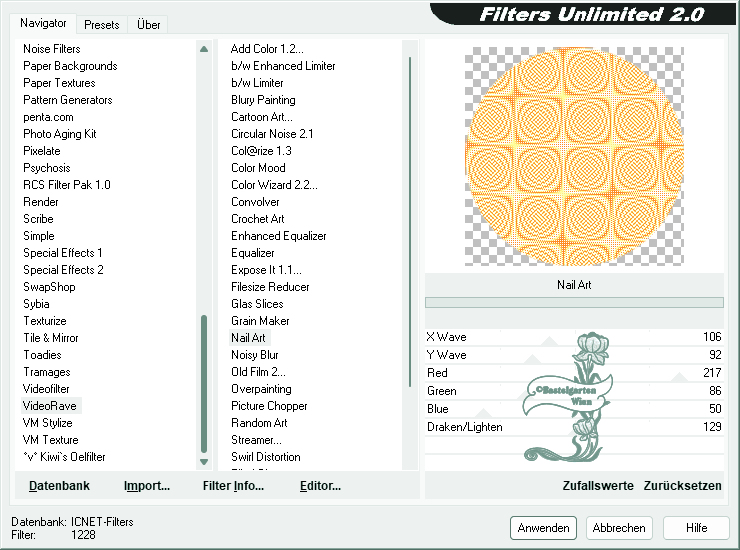The width and height of the screenshot is (740, 550).
Task: Select the Render category
Action: point(41,202)
